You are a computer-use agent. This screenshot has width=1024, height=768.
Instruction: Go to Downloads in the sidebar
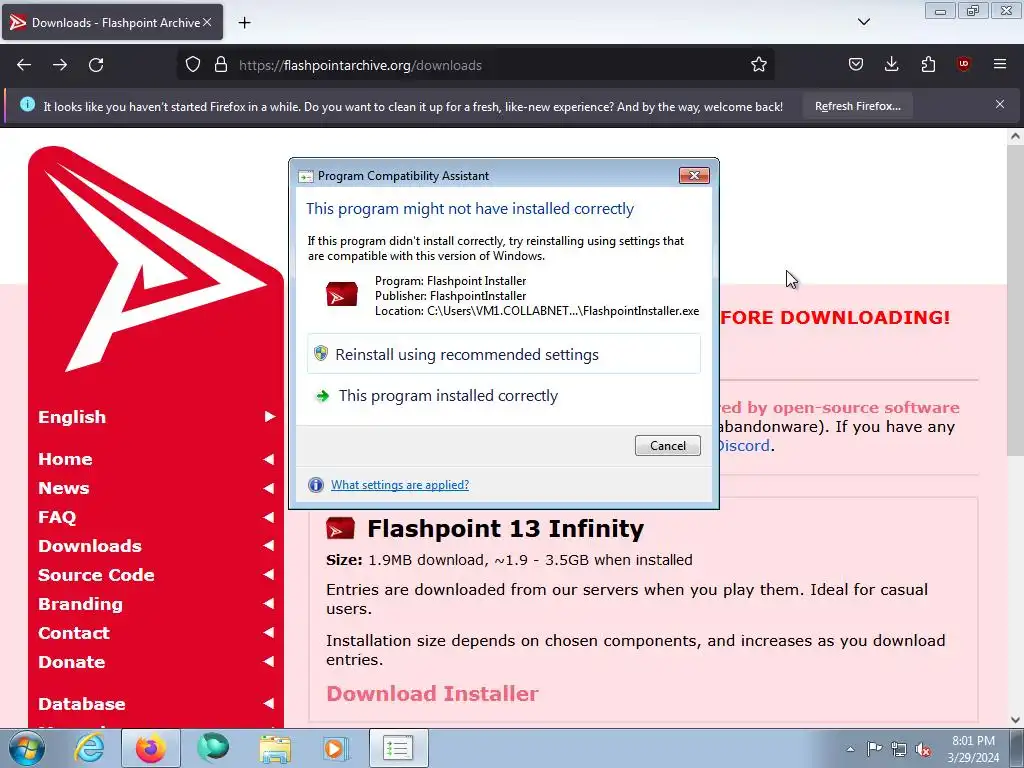[x=89, y=546]
